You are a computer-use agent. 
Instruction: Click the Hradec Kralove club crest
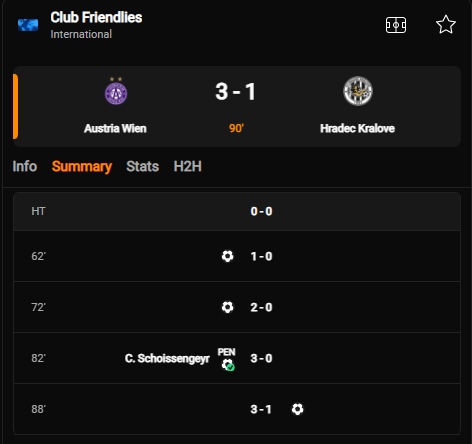pos(358,91)
